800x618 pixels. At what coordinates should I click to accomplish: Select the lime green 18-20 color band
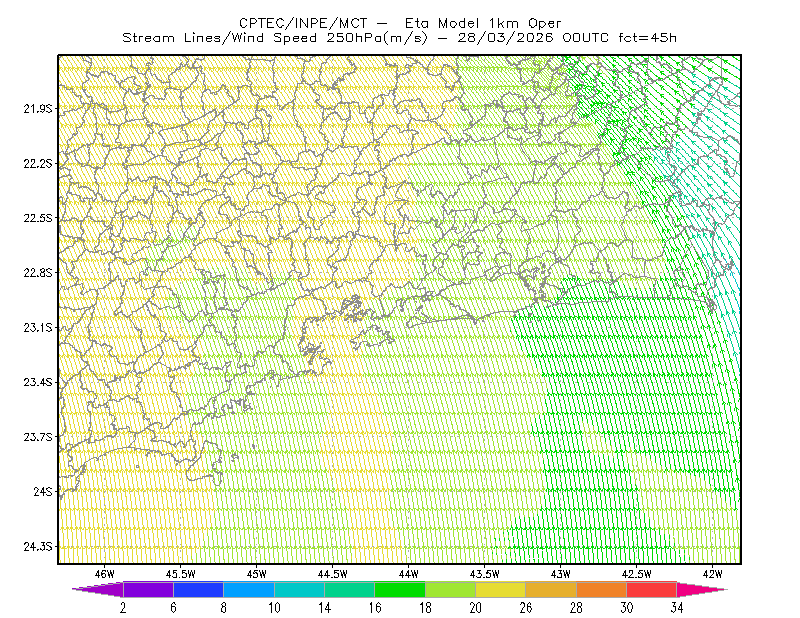click(450, 589)
